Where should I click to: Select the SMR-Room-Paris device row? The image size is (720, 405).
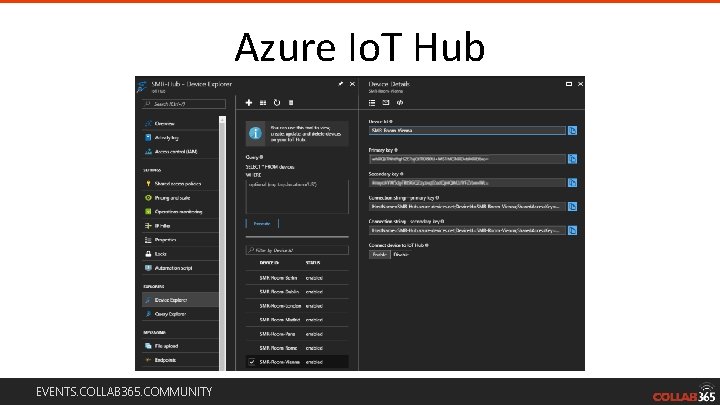click(x=297, y=334)
